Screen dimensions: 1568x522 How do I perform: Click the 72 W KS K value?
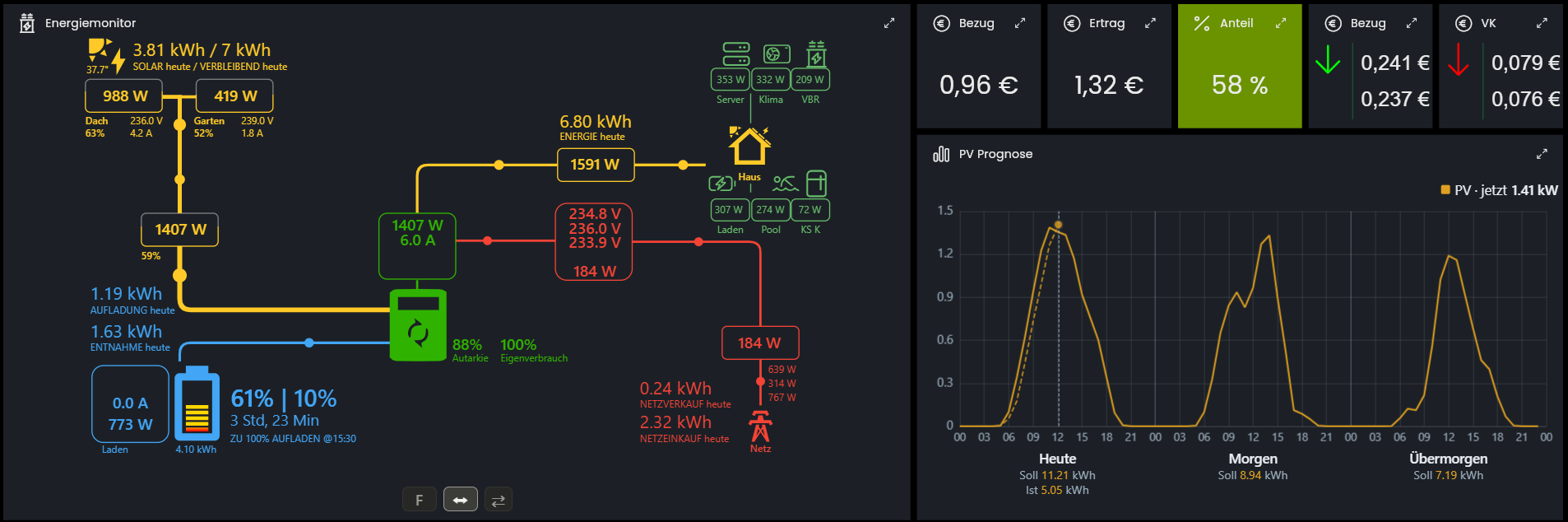coord(810,210)
